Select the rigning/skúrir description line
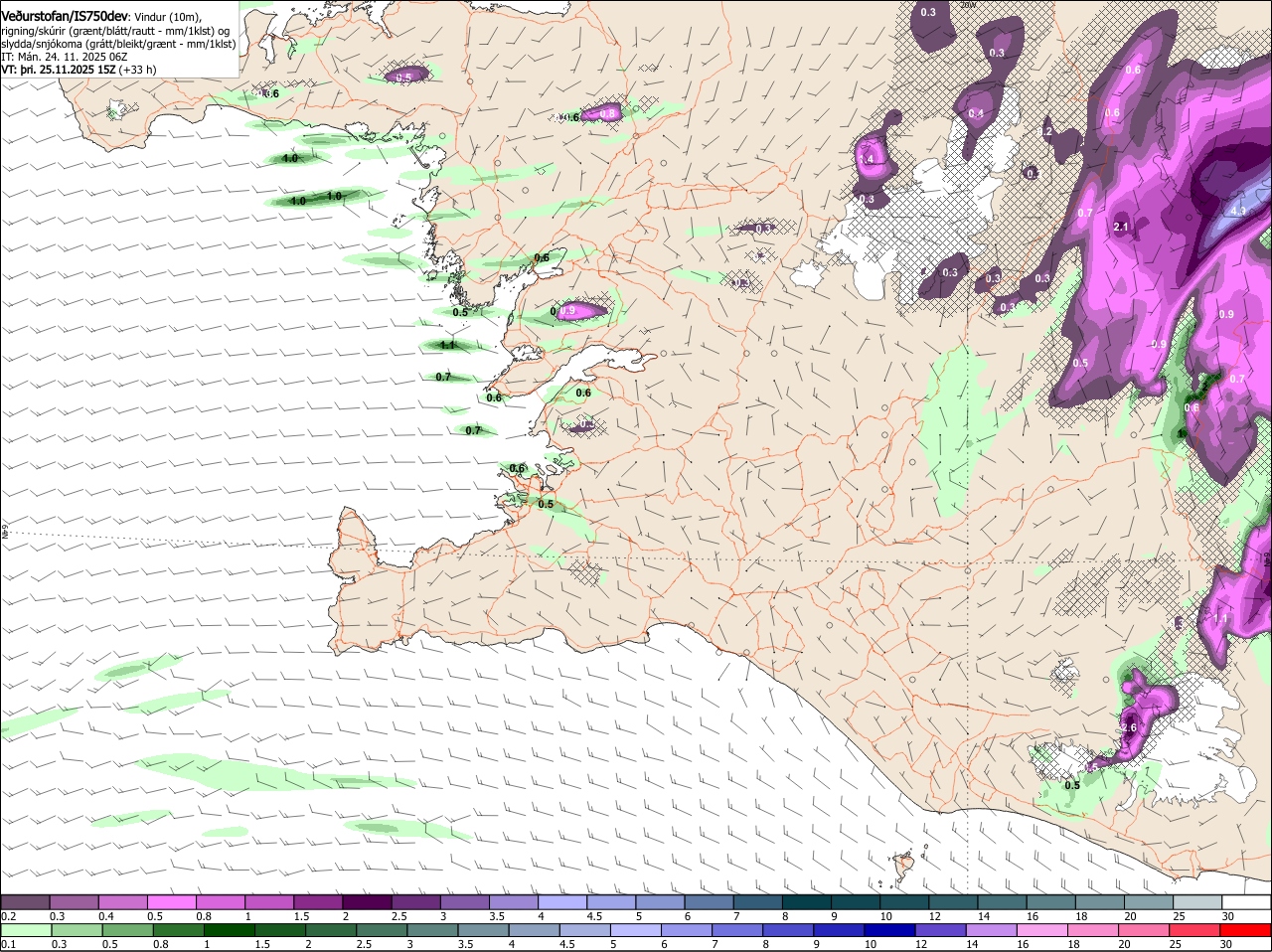Image resolution: width=1272 pixels, height=952 pixels. tap(116, 31)
